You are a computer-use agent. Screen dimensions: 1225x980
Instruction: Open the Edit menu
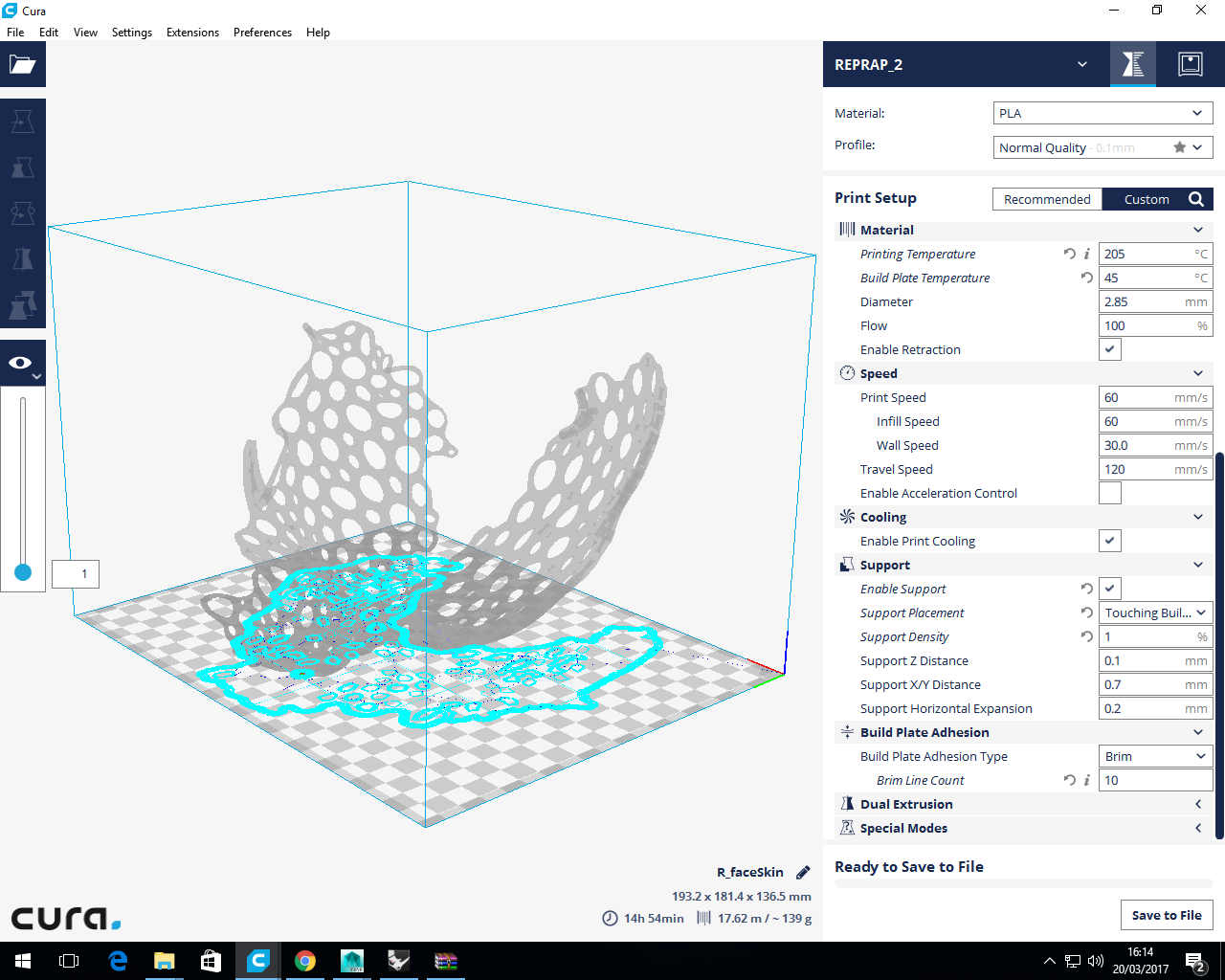coord(49,32)
